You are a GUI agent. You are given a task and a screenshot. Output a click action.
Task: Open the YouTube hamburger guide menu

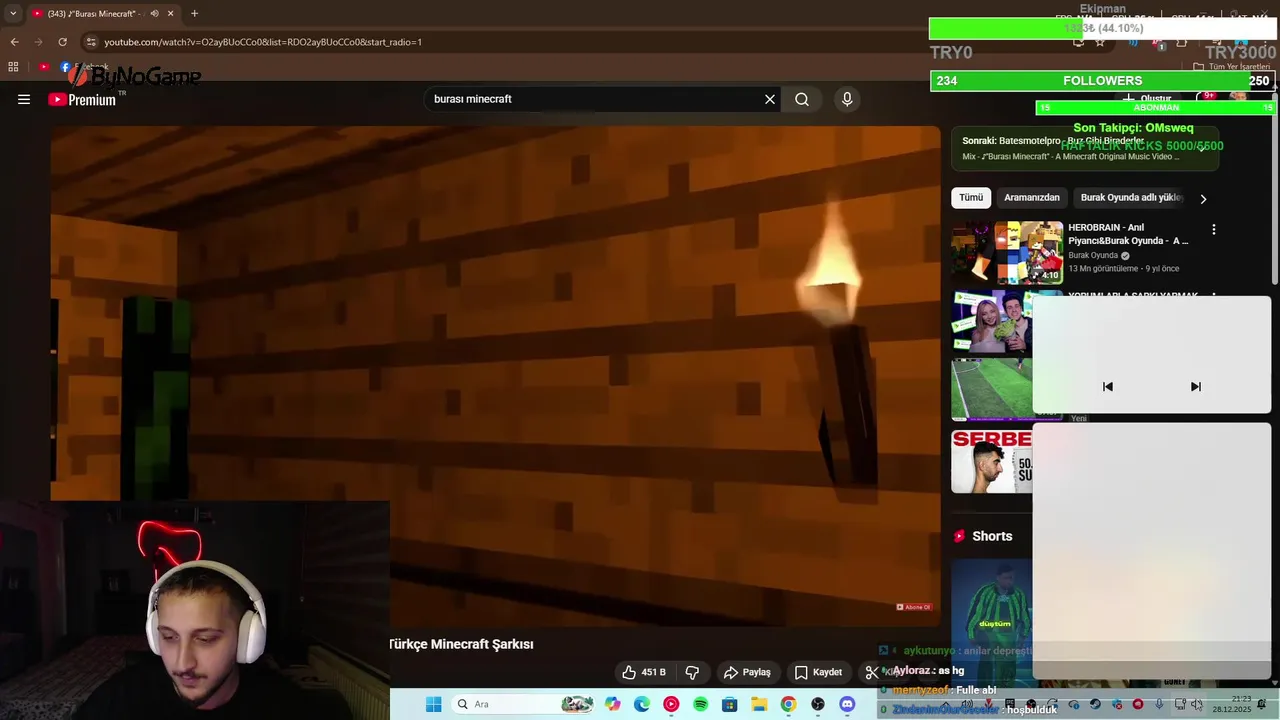[24, 99]
